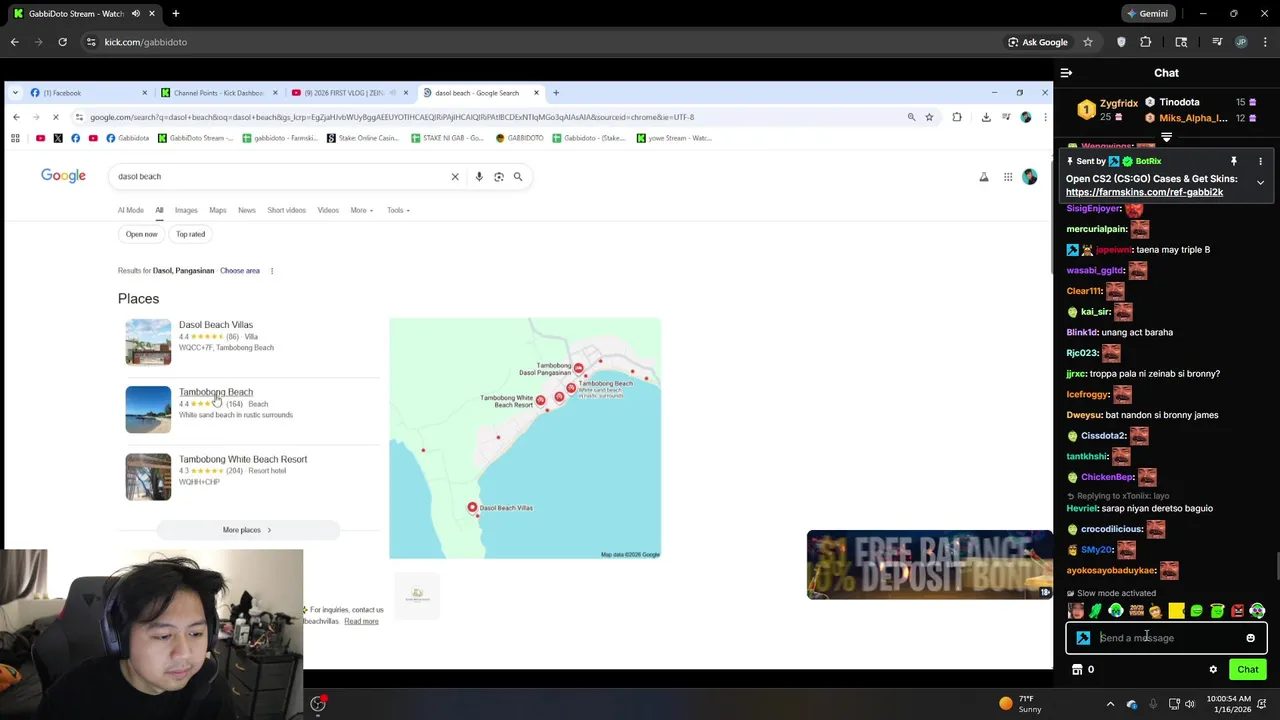Pick the angry red face emote
Viewport: 1280px width, 720px height.
click(x=1237, y=611)
